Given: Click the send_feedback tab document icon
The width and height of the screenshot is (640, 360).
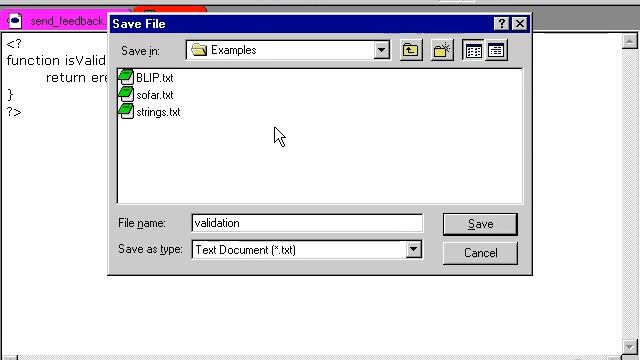Looking at the screenshot, I should (15, 20).
